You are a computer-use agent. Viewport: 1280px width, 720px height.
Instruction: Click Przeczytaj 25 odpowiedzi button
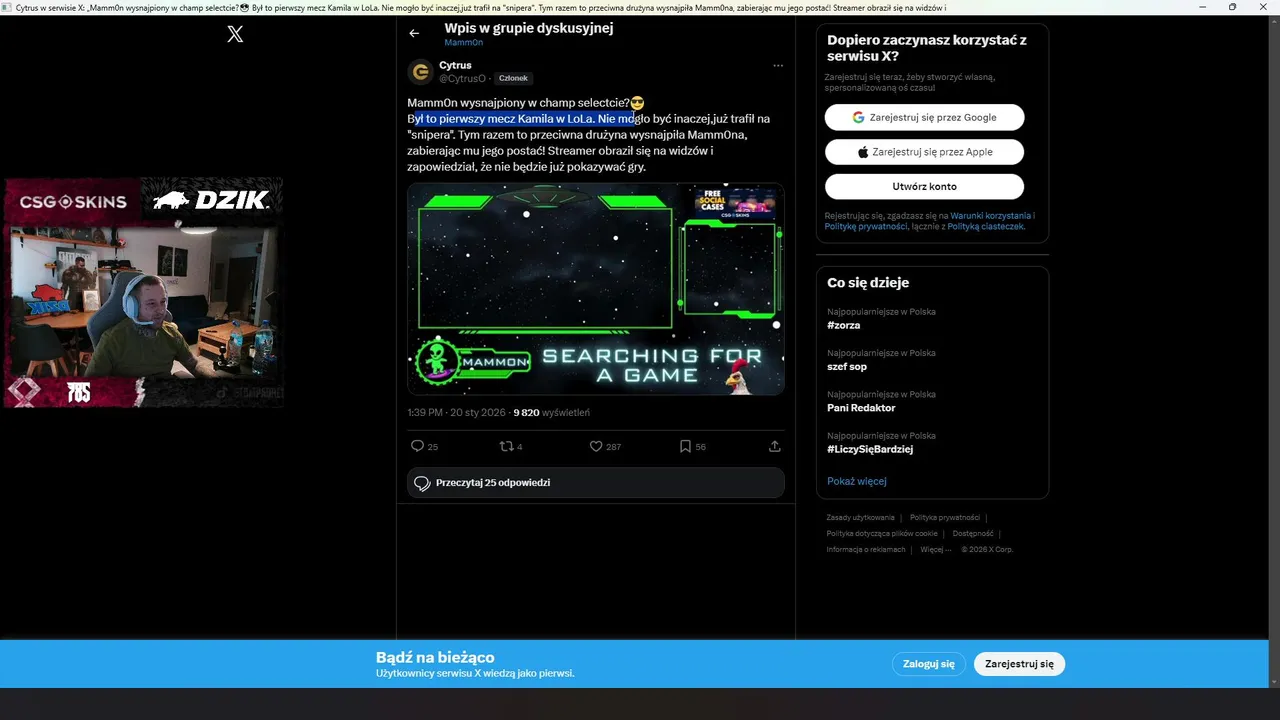(x=596, y=483)
